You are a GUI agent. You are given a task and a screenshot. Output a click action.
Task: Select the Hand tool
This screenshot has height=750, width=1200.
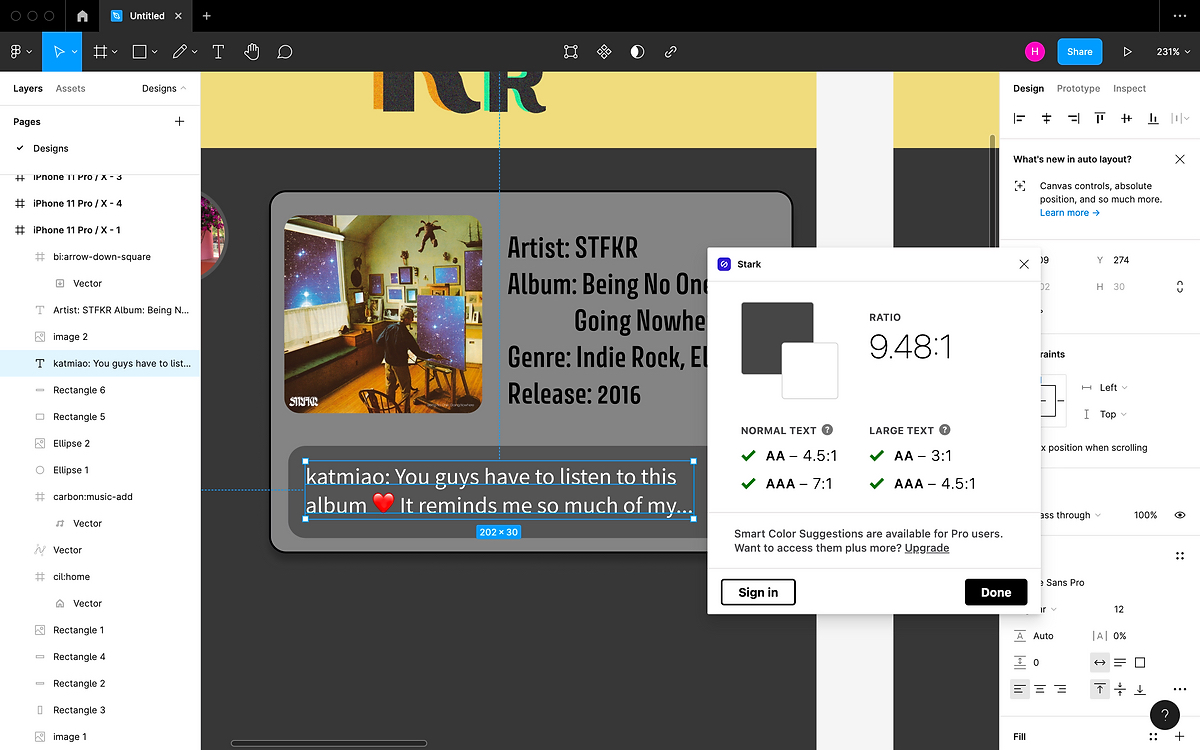coord(252,52)
